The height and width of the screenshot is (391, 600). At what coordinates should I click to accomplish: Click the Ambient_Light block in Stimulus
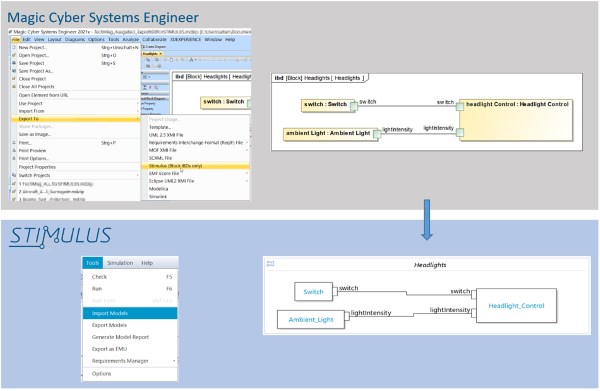[x=311, y=320]
